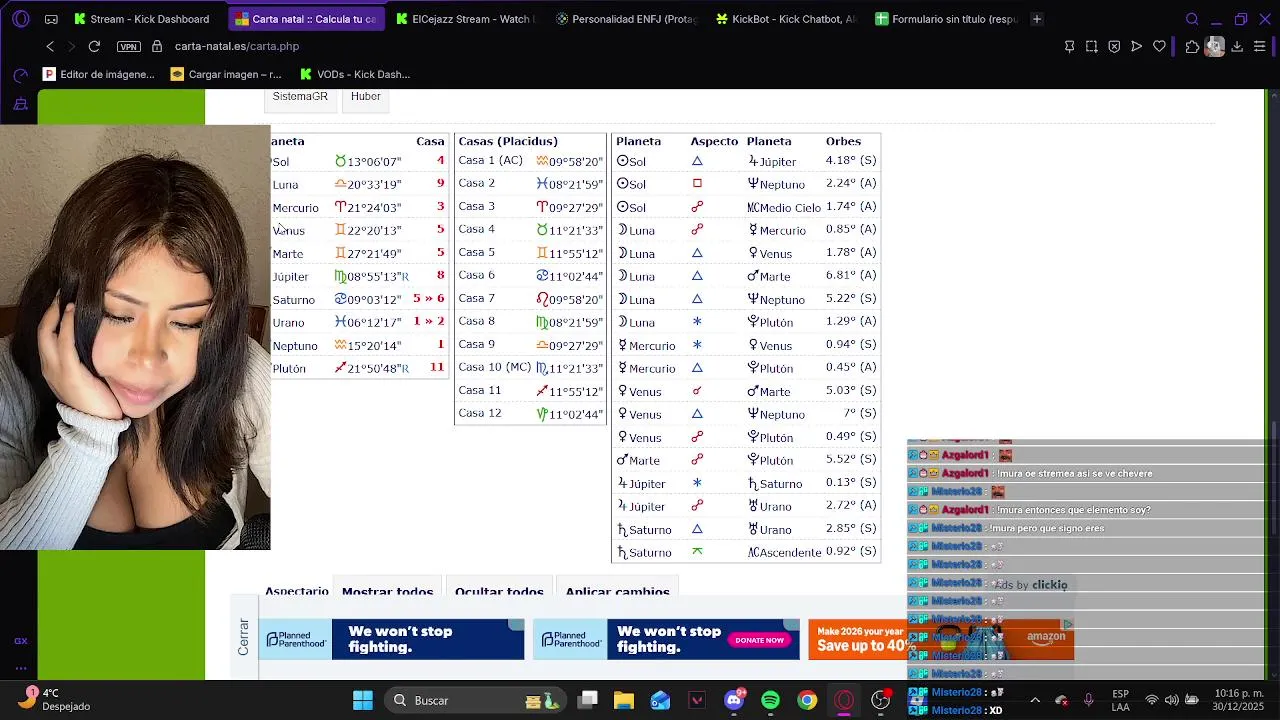This screenshot has width=1280, height=720.
Task: Open sidebar three-dot options
Action: point(21,668)
